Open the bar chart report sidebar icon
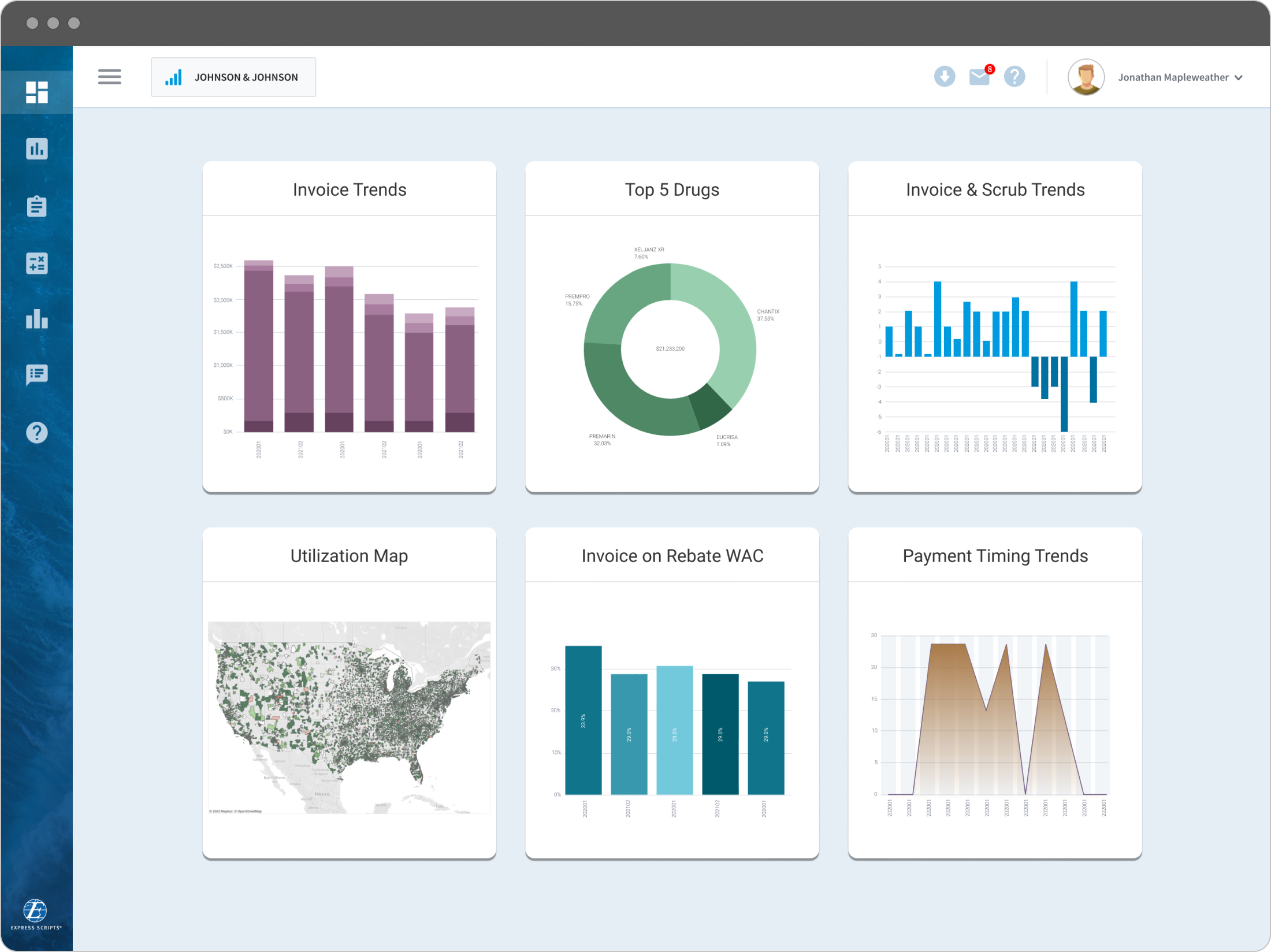 click(36, 149)
